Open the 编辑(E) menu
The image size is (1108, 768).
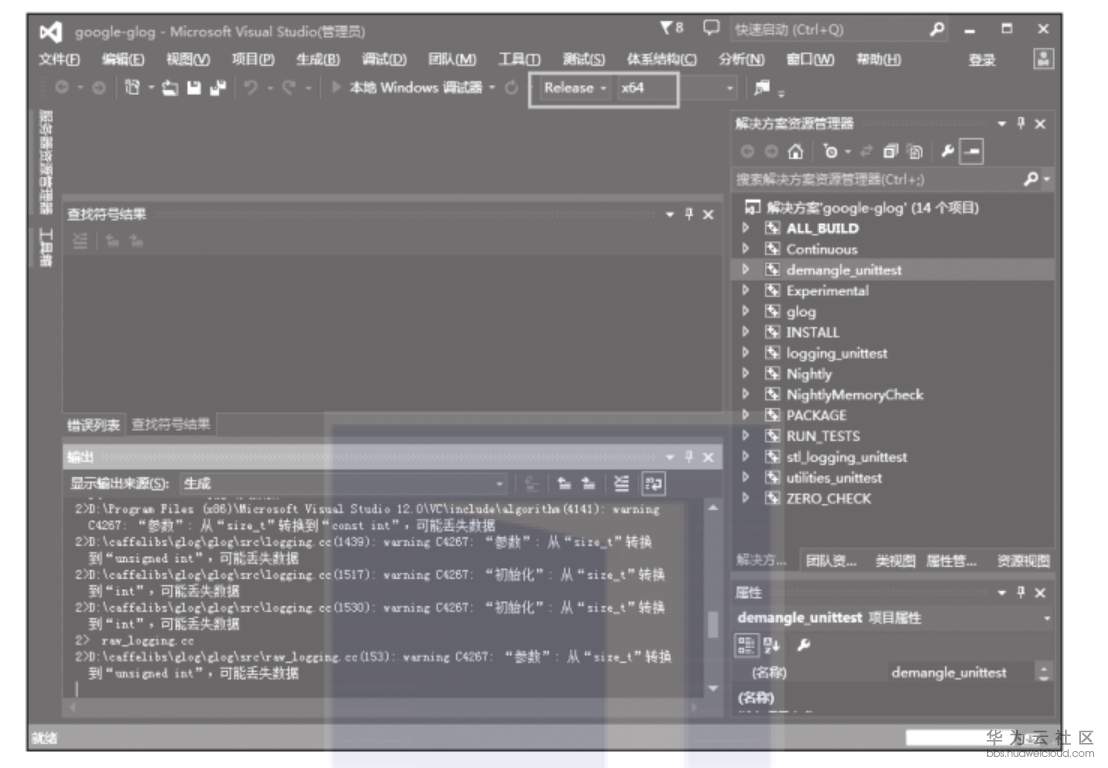pyautogui.click(x=123, y=59)
